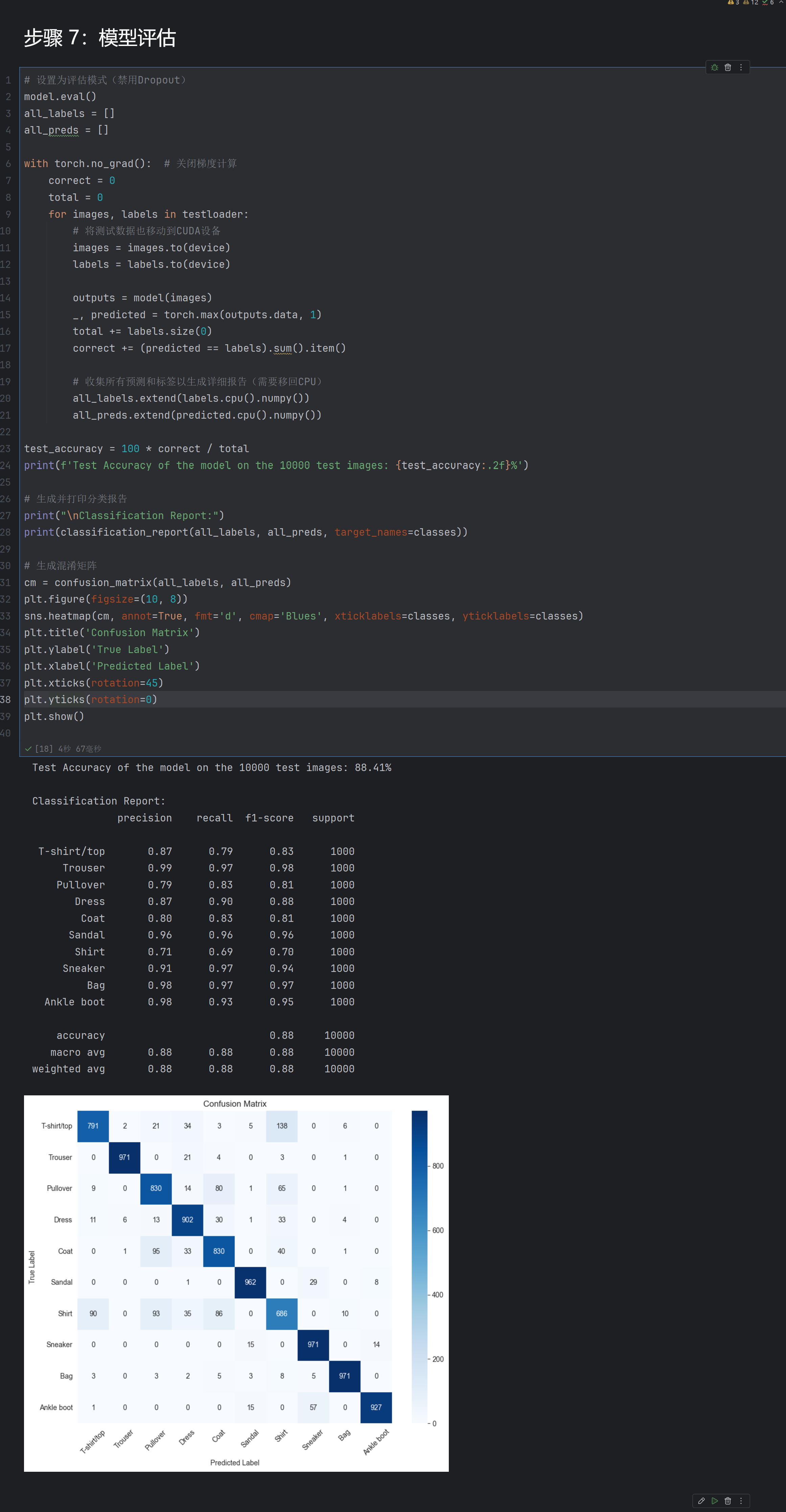Click the green checkmark showing 6
The width and height of the screenshot is (786, 1512).
click(765, 3)
